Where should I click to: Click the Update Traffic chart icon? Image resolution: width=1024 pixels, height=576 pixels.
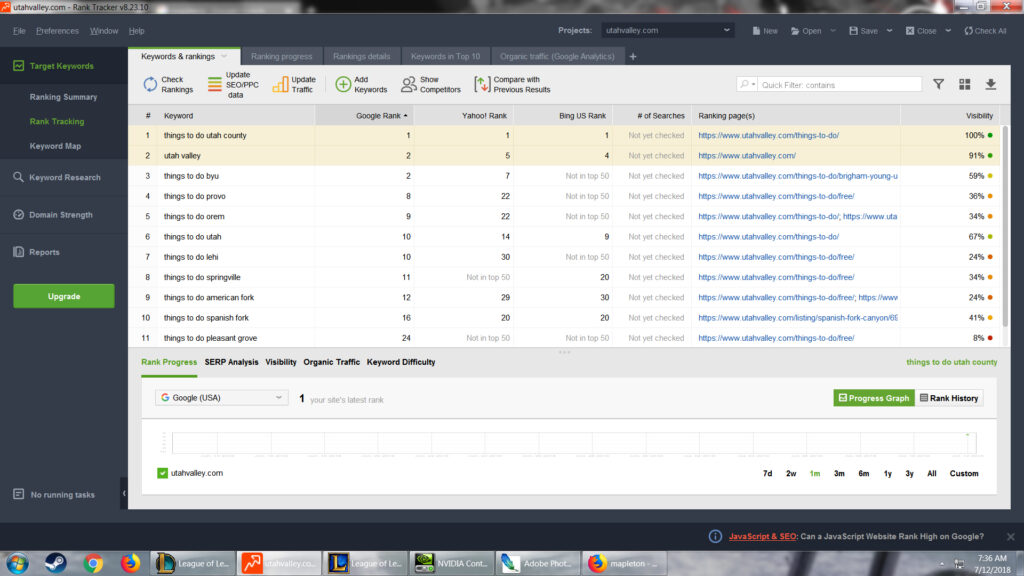coord(280,84)
